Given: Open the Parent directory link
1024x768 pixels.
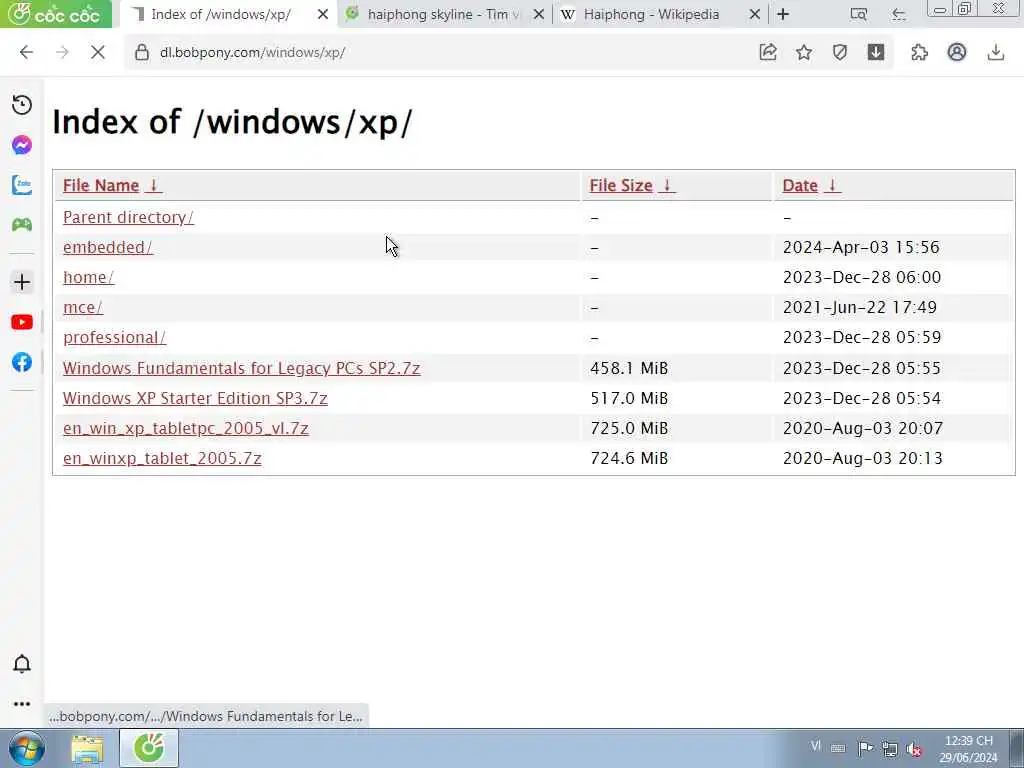Looking at the screenshot, I should pos(128,217).
